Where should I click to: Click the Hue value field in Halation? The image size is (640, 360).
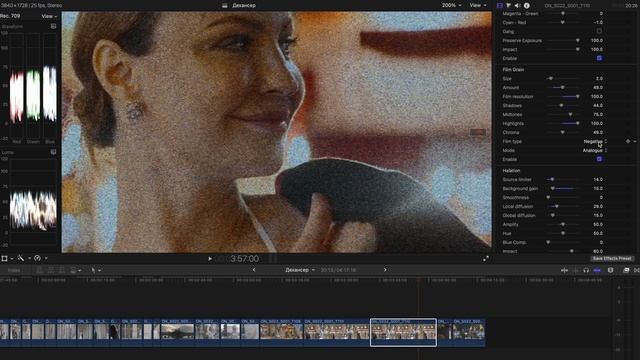click(x=598, y=233)
